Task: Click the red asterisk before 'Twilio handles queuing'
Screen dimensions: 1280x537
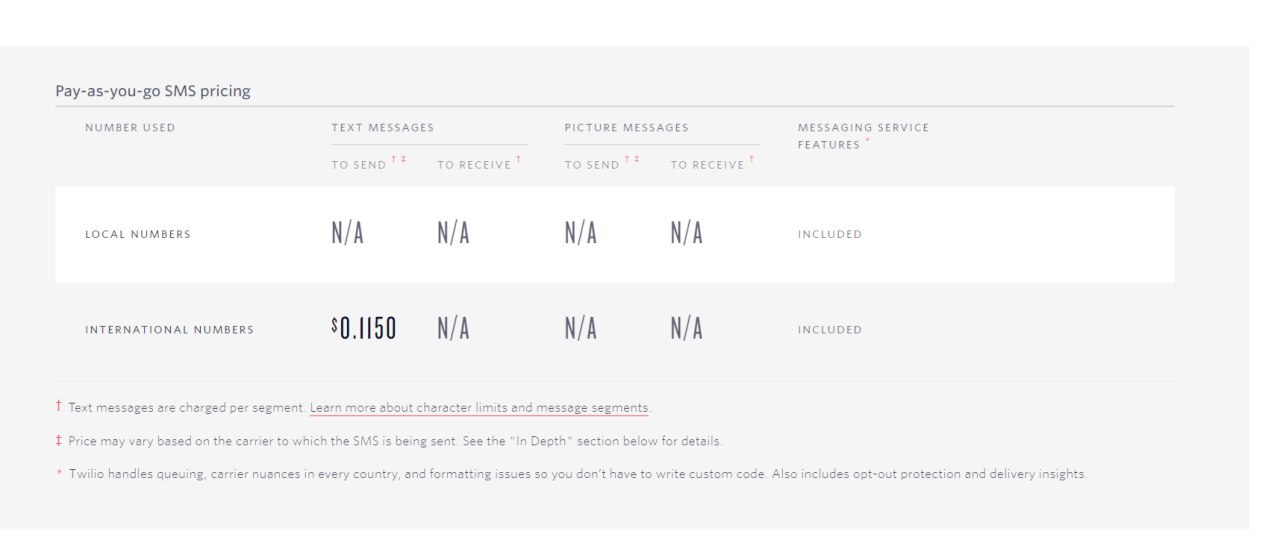Action: [x=59, y=474]
